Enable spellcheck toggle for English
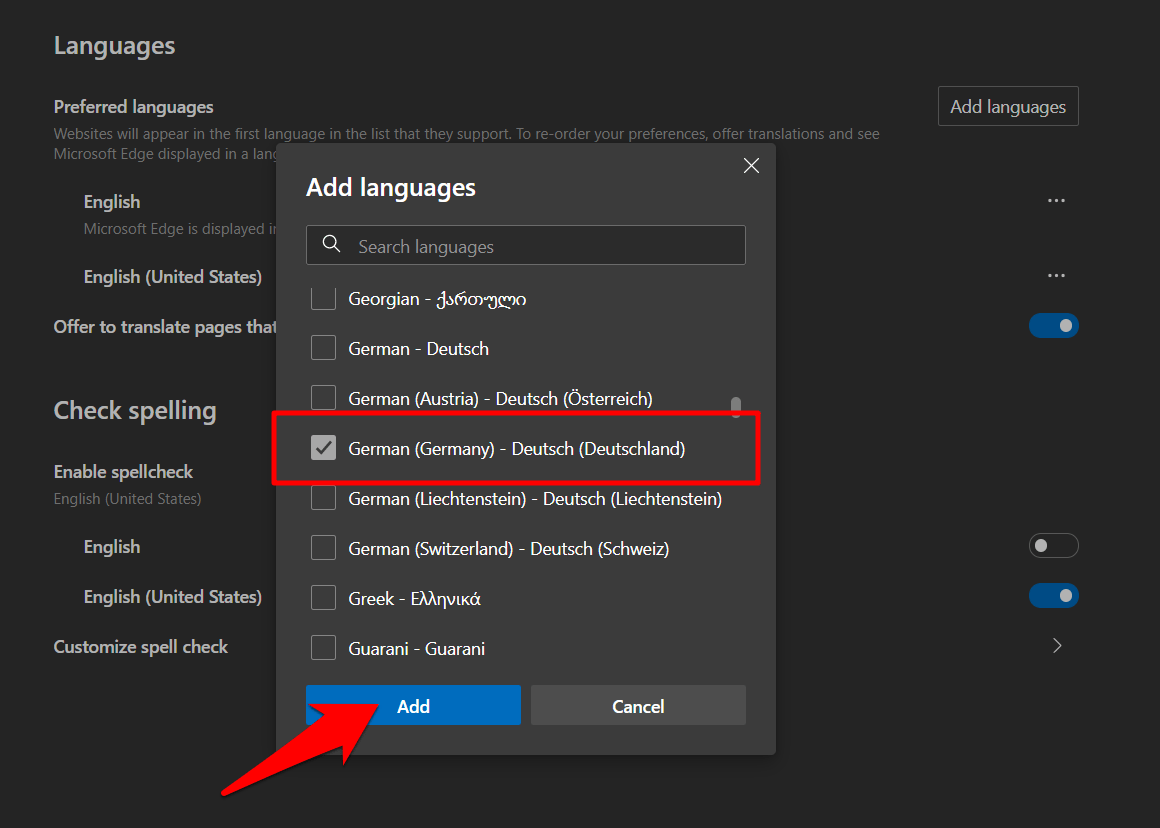 [1053, 546]
